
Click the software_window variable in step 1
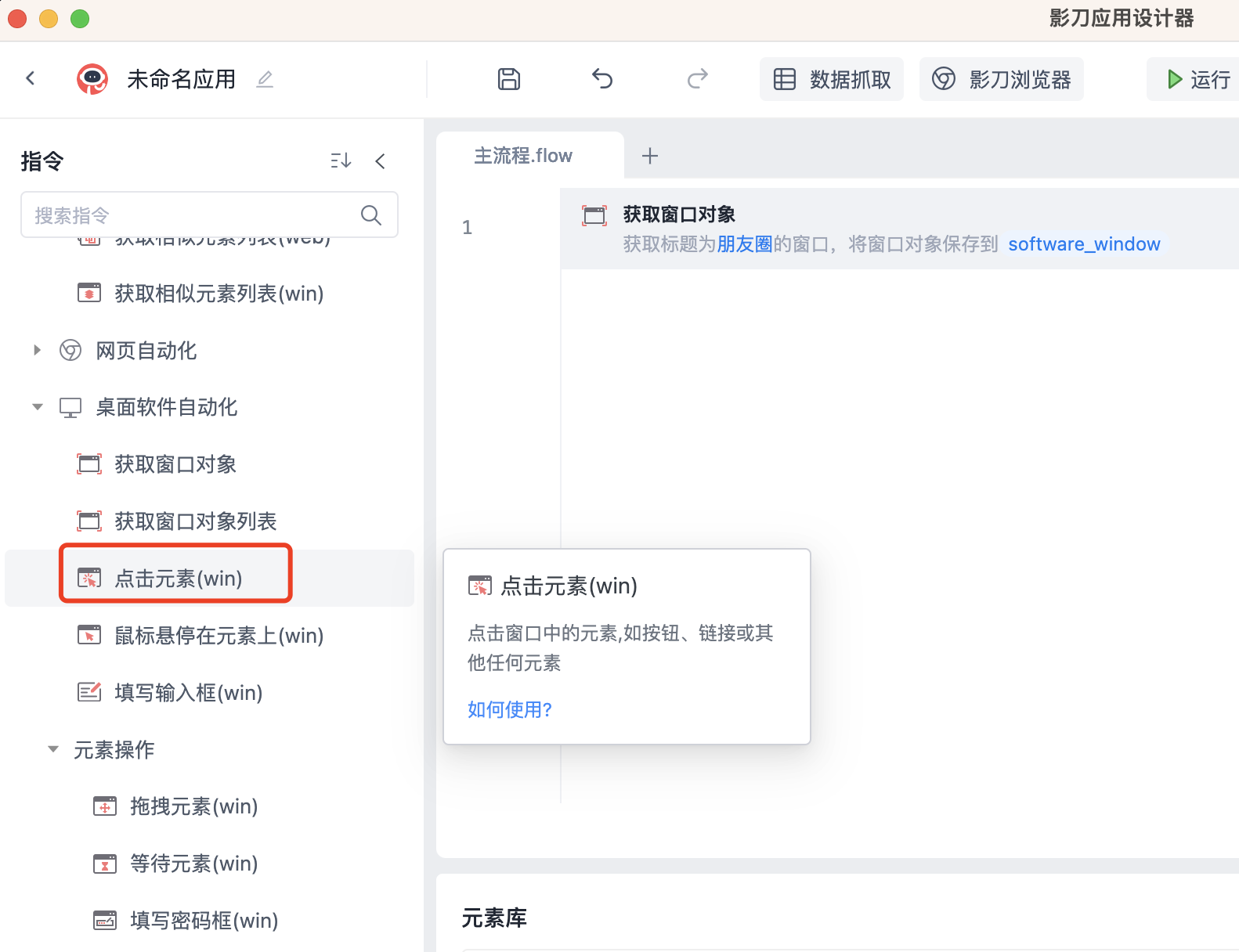(x=1084, y=244)
